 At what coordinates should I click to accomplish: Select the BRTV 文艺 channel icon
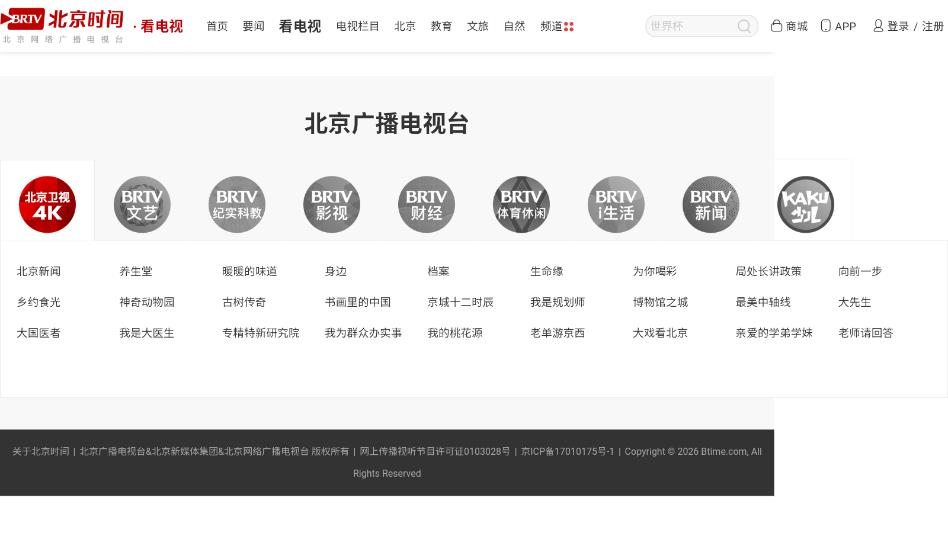pyautogui.click(x=142, y=204)
